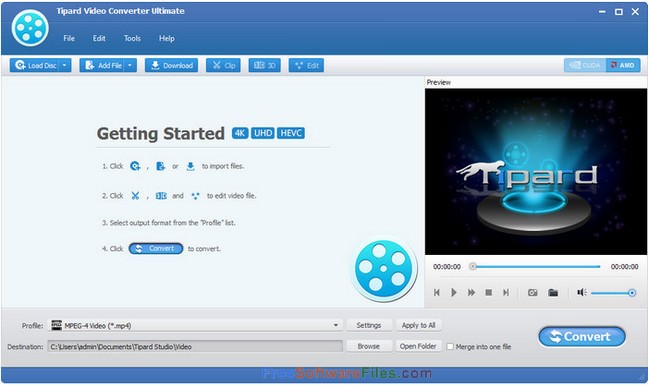Click download icon in Getting Started step 1
The width and height of the screenshot is (649, 388).
pos(190,166)
